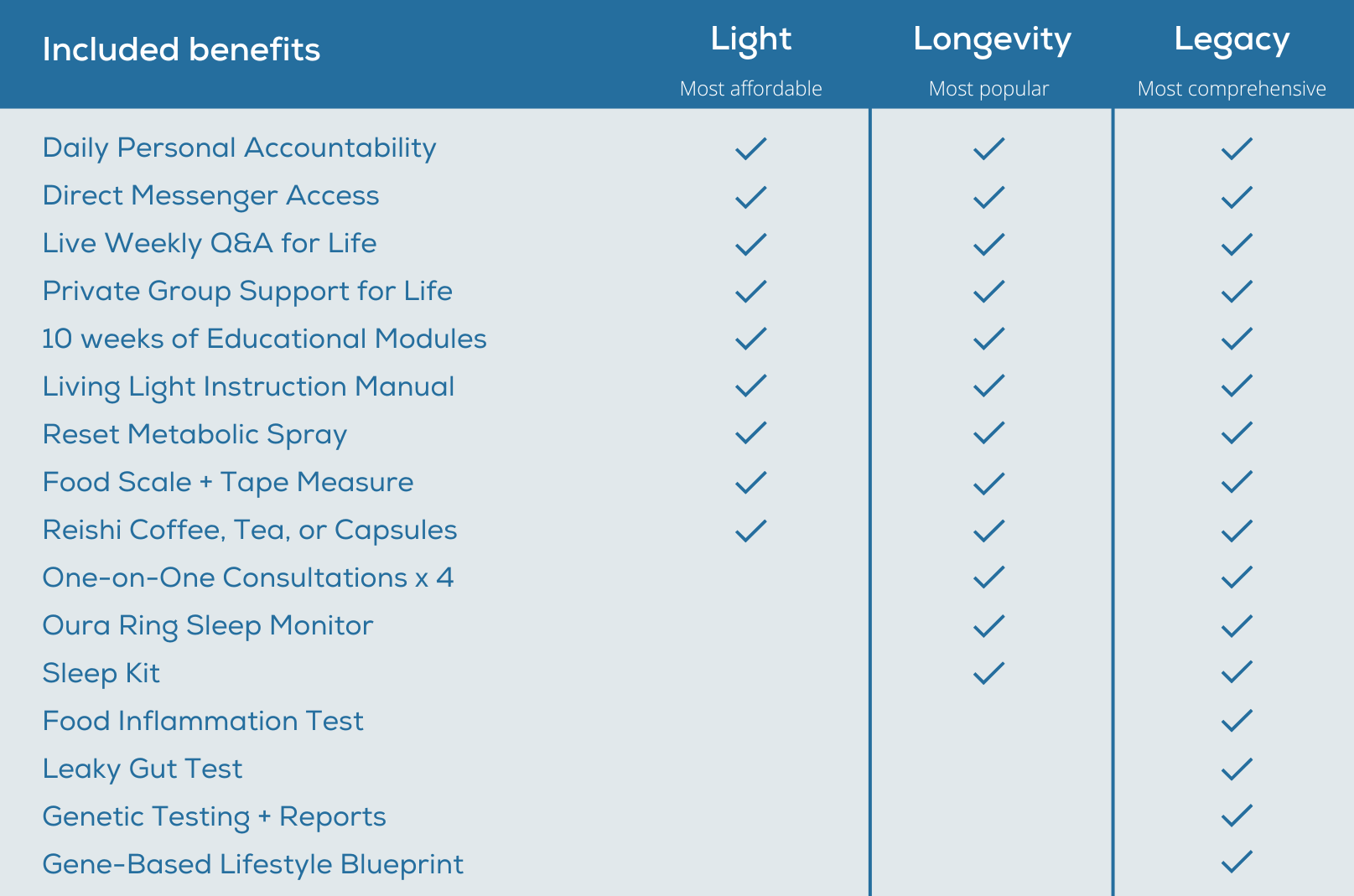
Task: Click the Light checkmark for Reishi Coffee row
Action: click(750, 531)
